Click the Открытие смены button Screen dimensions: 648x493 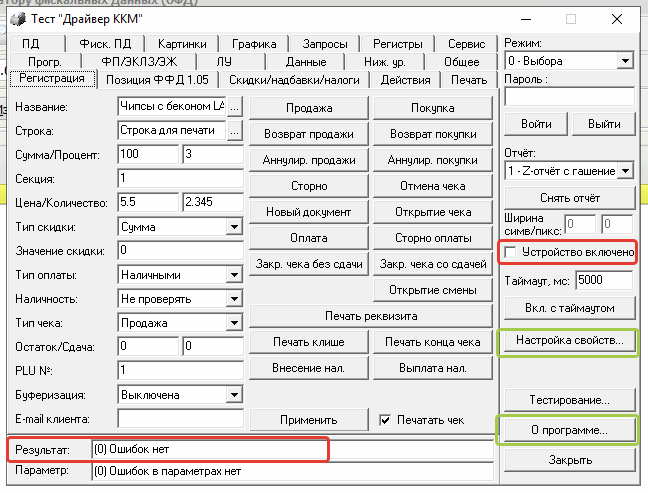433,290
